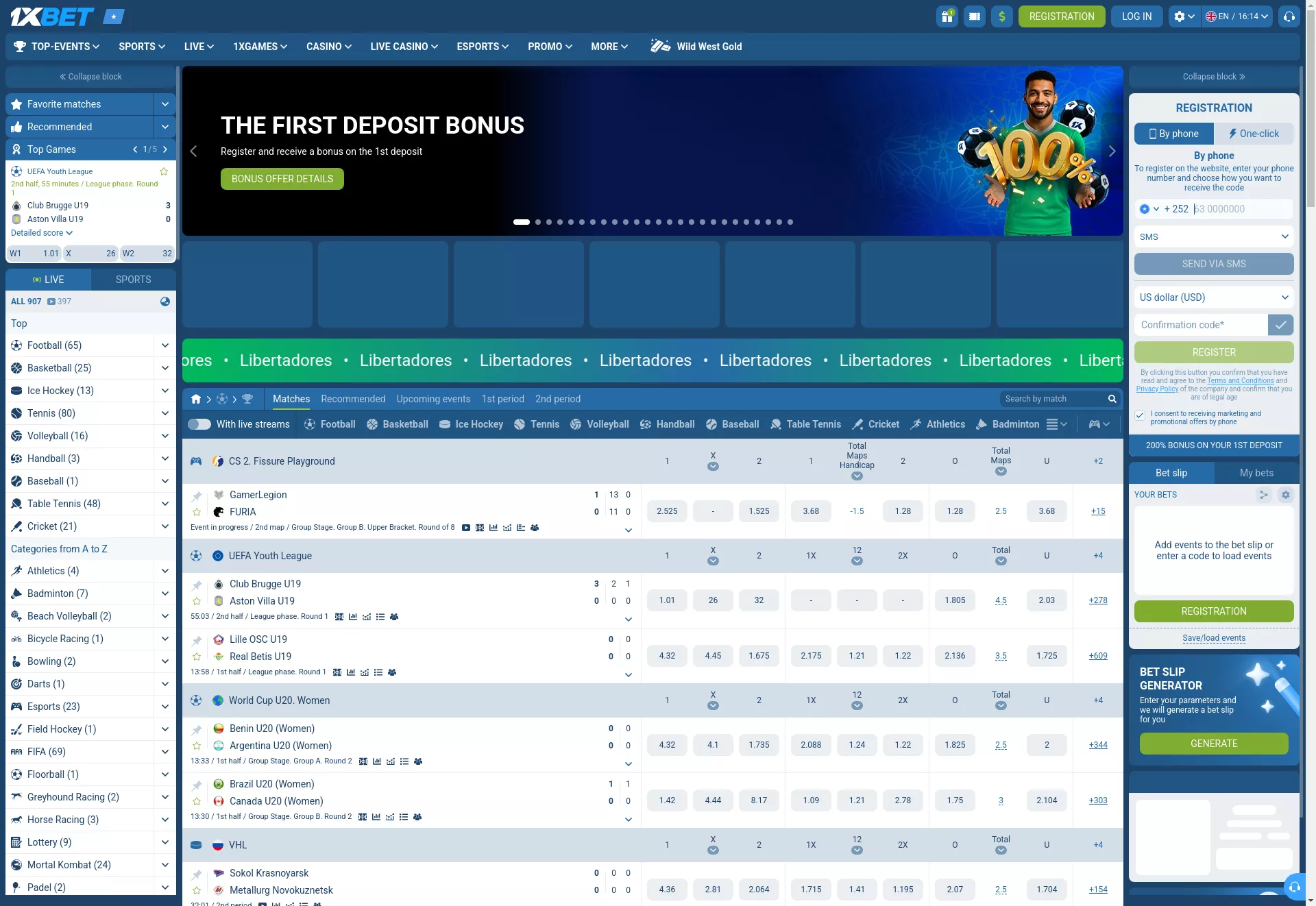Click the video broadcast icon in header
The width and height of the screenshot is (1316, 906).
(974, 16)
